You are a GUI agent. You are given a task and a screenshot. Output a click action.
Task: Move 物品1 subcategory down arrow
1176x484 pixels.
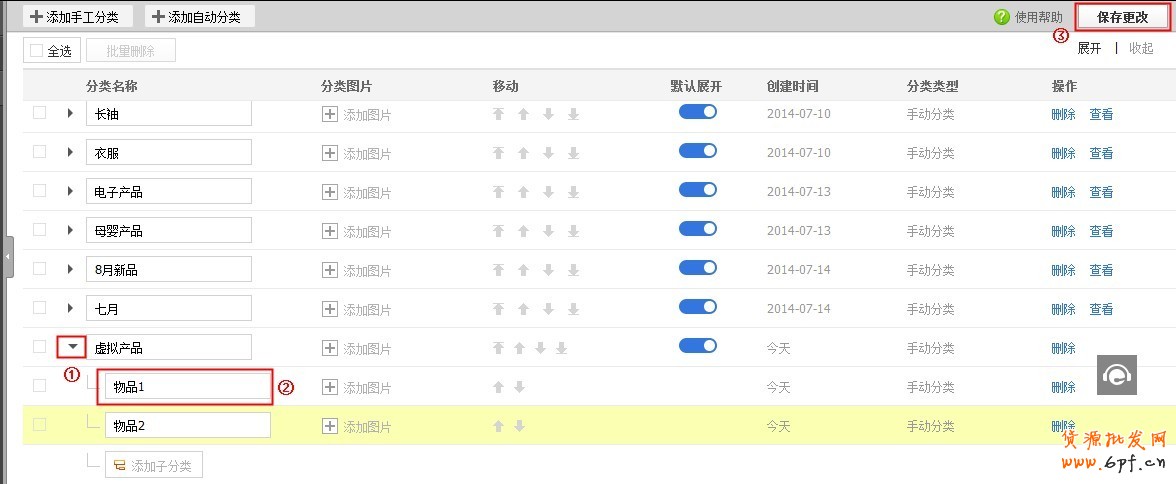click(519, 387)
